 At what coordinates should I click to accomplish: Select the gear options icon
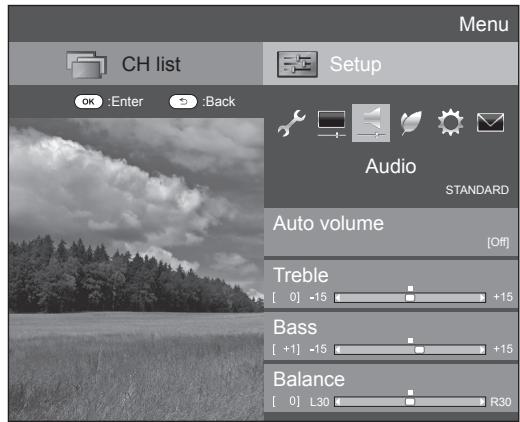pyautogui.click(x=450, y=122)
